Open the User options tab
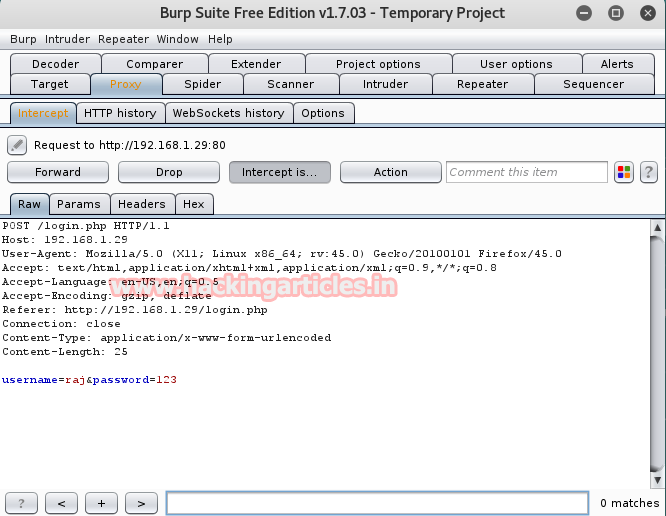The width and height of the screenshot is (666, 516). pos(516,64)
